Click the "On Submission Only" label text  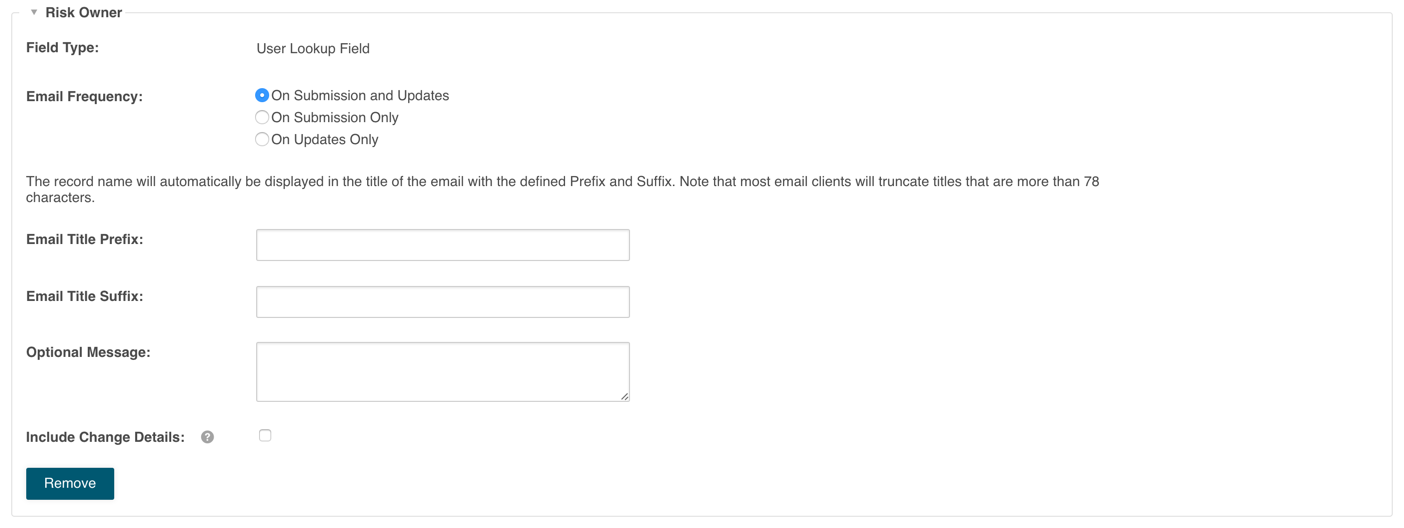click(335, 118)
